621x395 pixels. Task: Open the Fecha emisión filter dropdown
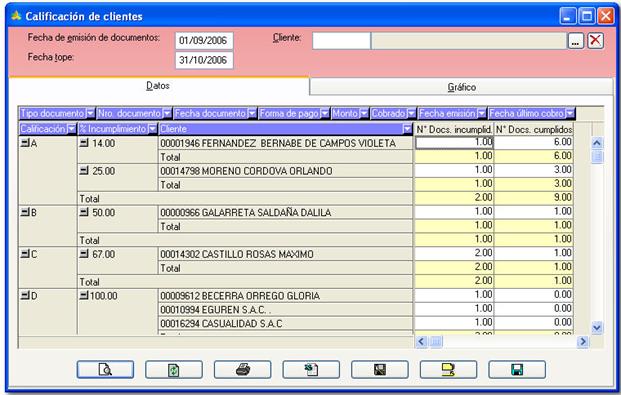click(481, 114)
